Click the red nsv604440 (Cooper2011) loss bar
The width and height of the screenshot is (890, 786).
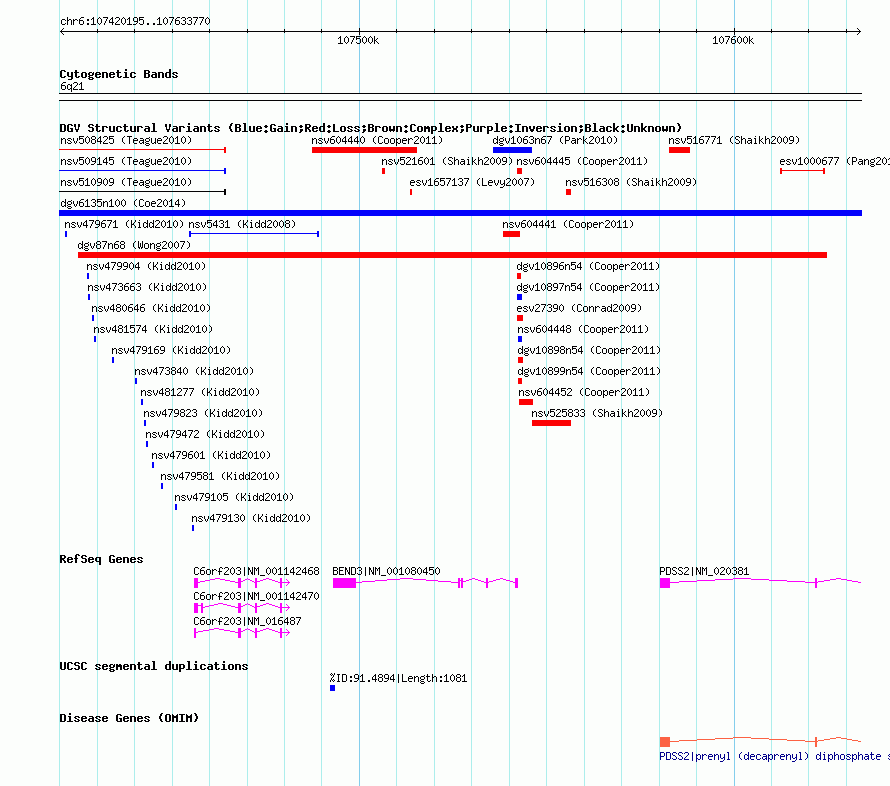(x=364, y=150)
